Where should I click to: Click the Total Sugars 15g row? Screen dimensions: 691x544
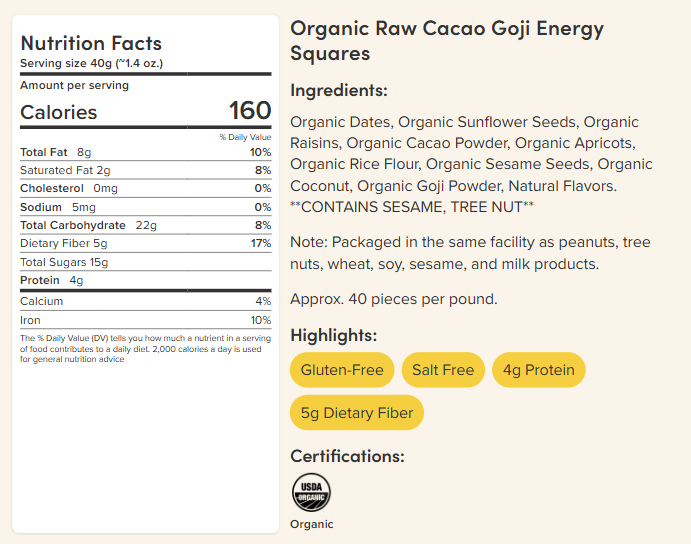pyautogui.click(x=145, y=262)
